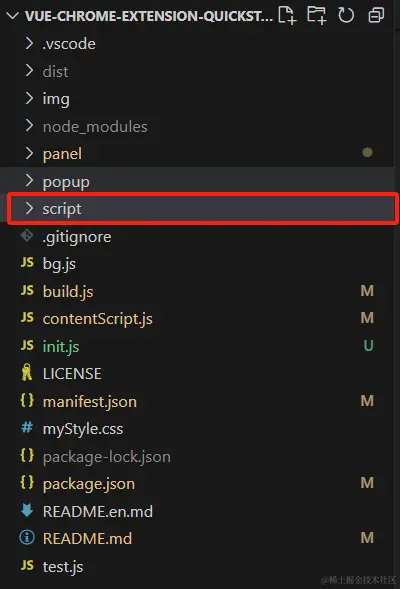This screenshot has height=589, width=400.
Task: Open package.json in the editor
Action: (x=89, y=484)
